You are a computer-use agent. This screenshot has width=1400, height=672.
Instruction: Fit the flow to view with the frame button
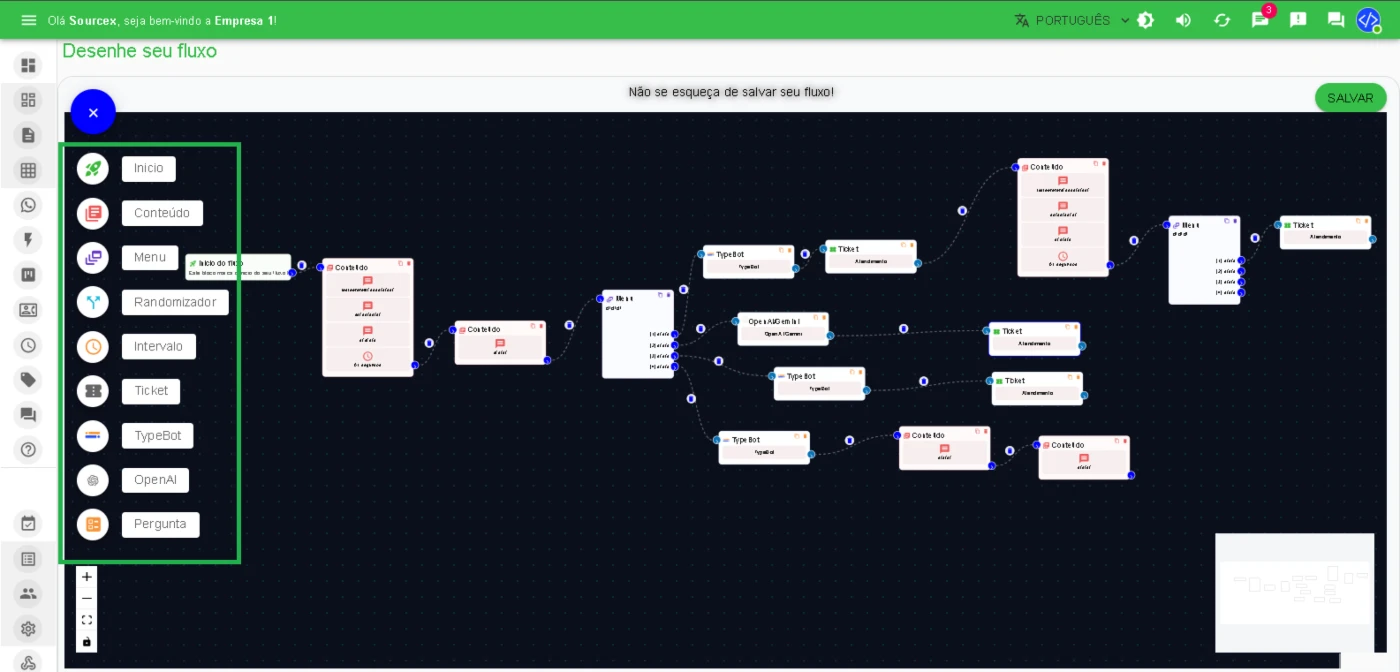(x=87, y=620)
